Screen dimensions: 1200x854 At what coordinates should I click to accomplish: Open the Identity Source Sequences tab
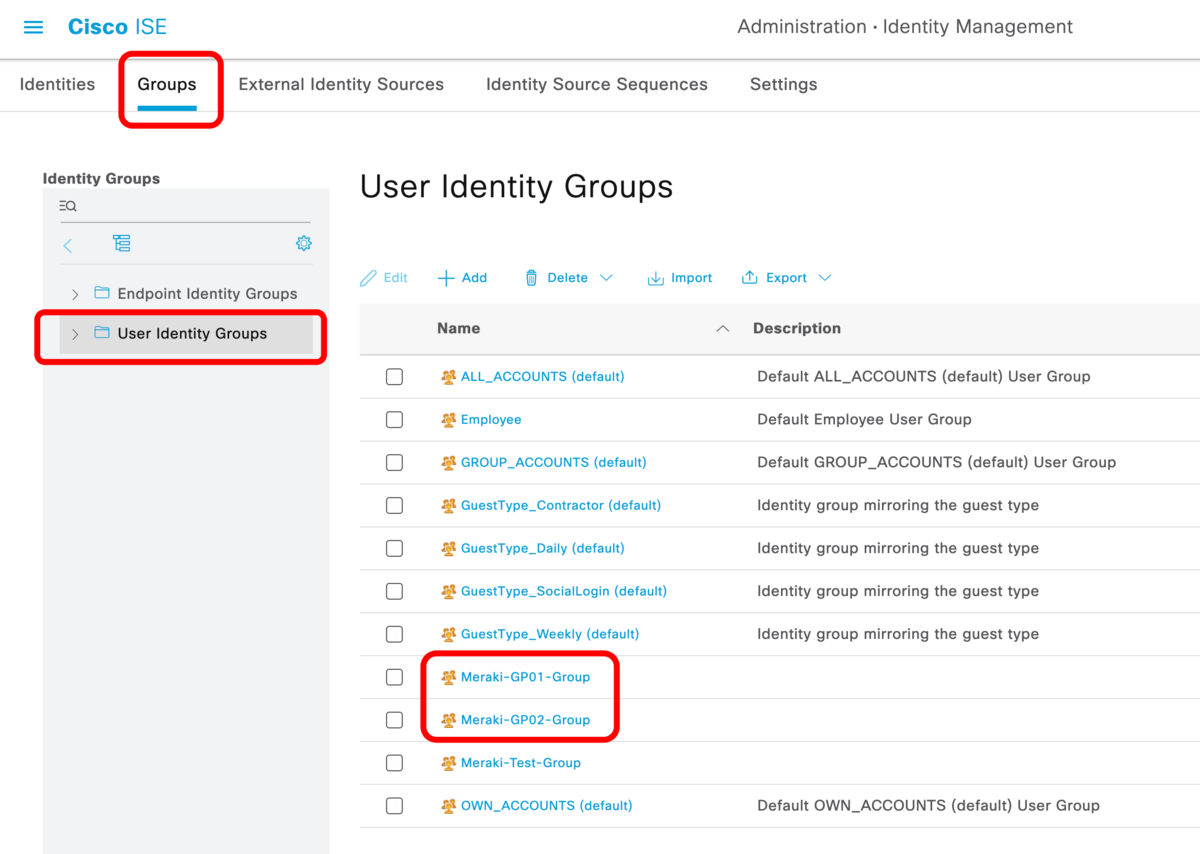596,84
